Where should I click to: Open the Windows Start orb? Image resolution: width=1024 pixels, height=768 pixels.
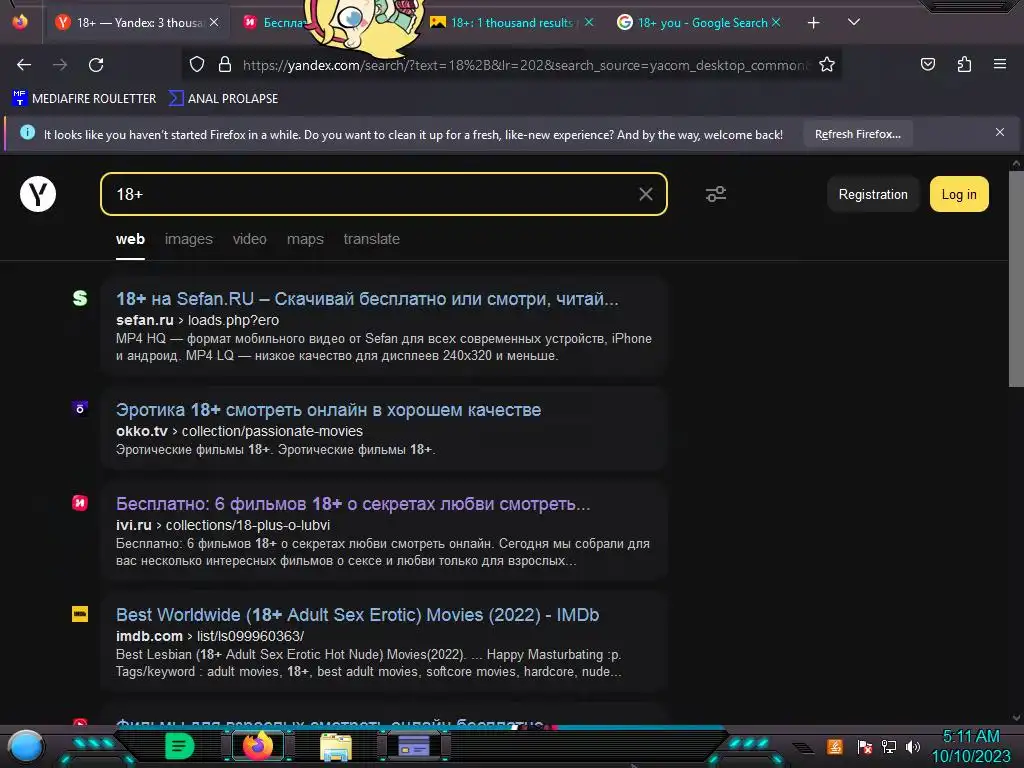(26, 747)
